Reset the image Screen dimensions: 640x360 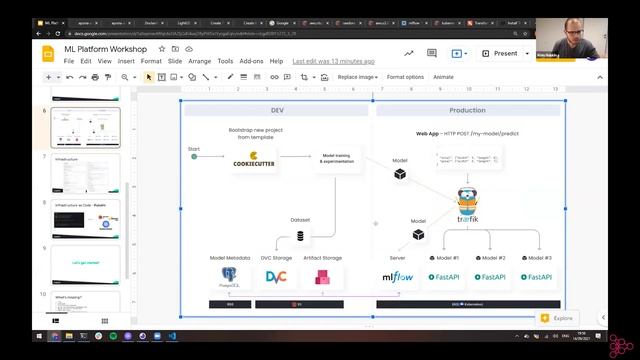click(324, 77)
